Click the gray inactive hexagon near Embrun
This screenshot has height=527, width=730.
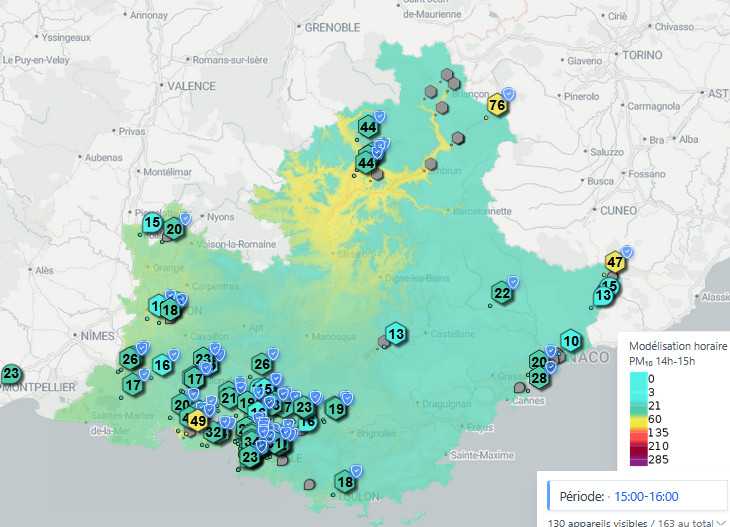click(431, 164)
